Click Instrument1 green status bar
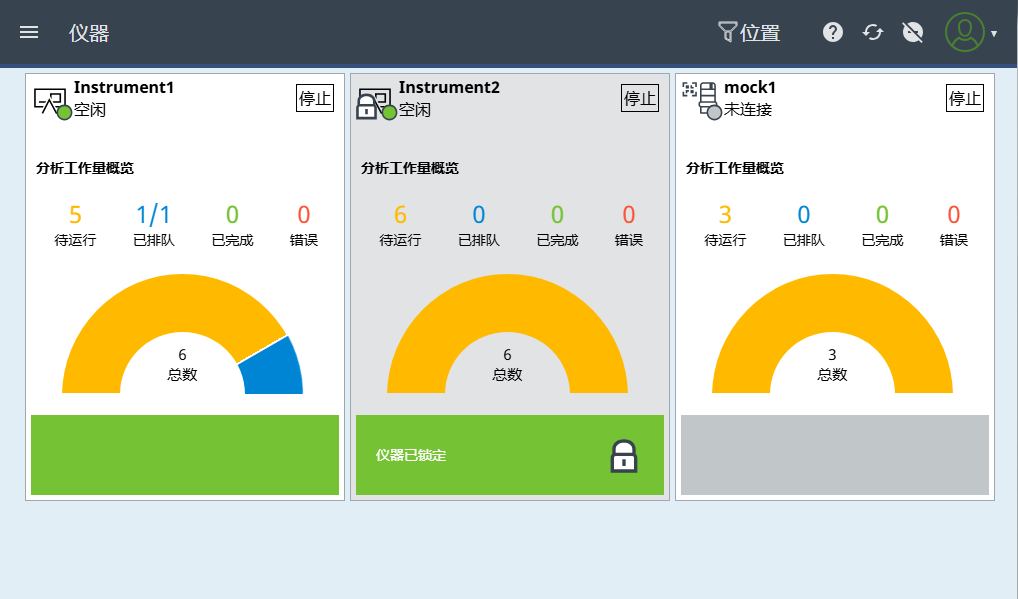Viewport: 1018px width, 599px height. 185,455
